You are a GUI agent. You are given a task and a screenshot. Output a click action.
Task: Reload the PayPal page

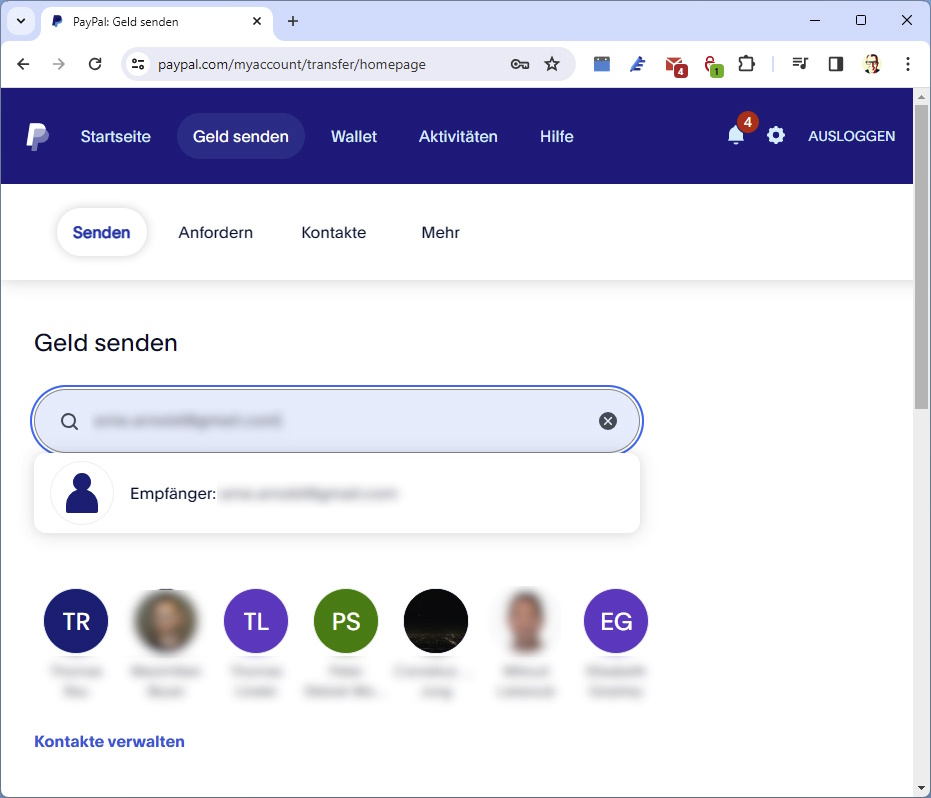95,64
